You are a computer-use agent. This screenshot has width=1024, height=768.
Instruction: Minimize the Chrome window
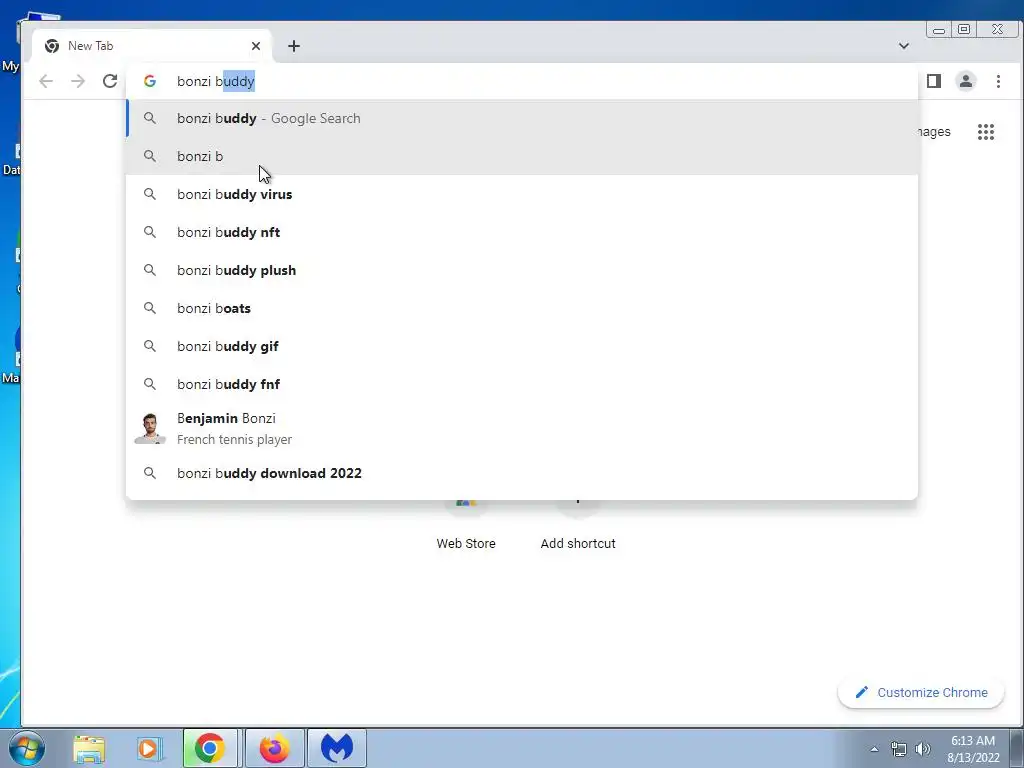[x=939, y=29]
